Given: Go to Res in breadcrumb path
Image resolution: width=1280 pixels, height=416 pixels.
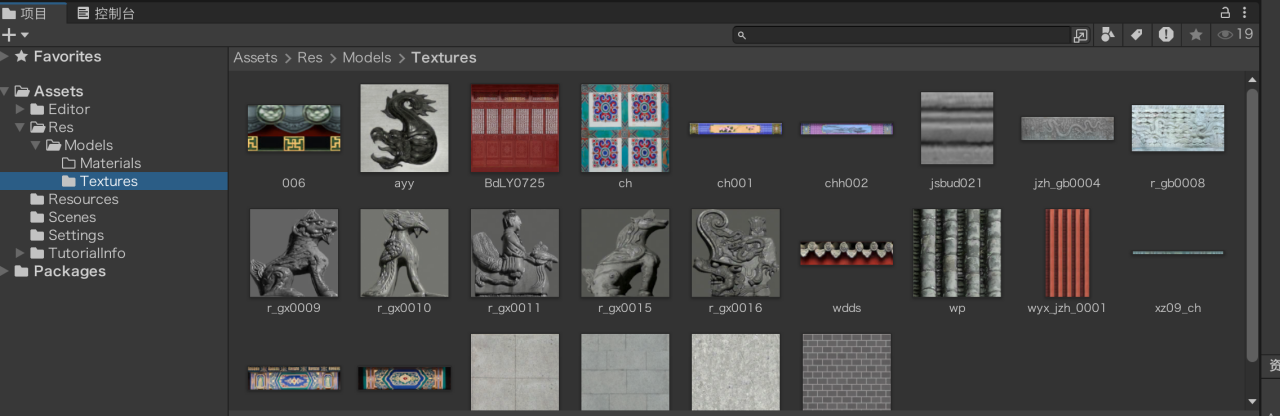Looking at the screenshot, I should tap(310, 57).
